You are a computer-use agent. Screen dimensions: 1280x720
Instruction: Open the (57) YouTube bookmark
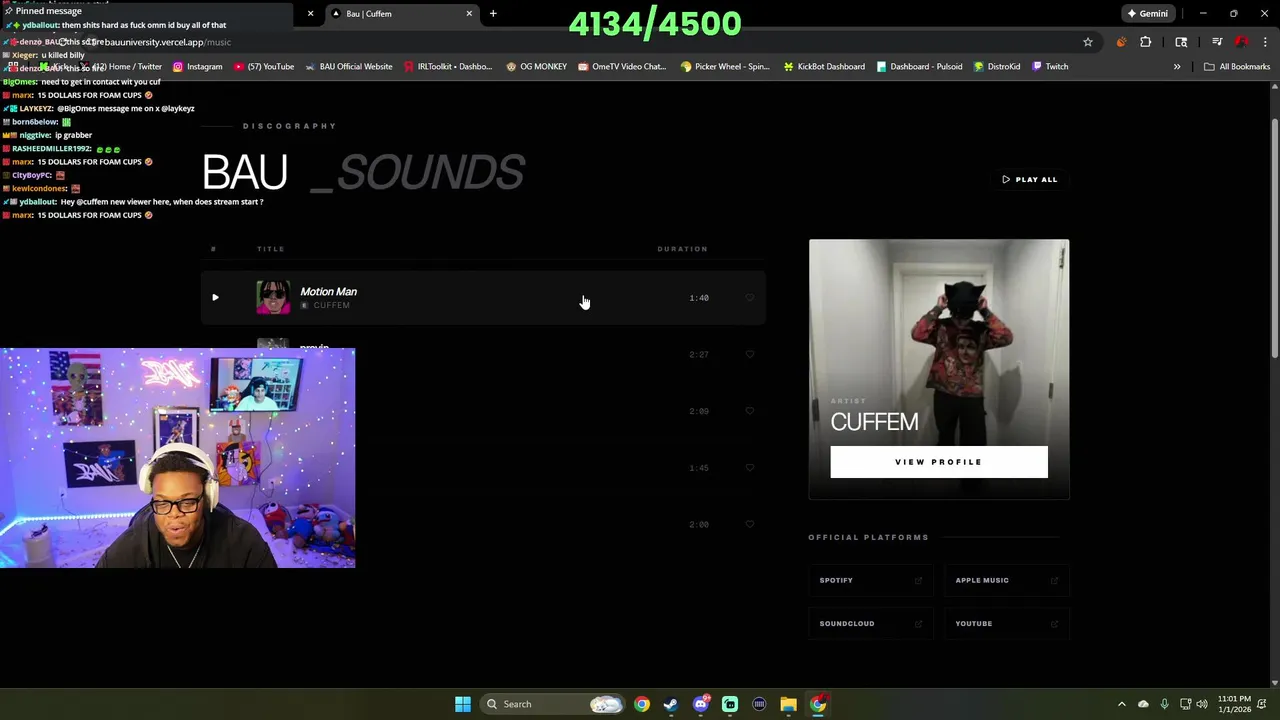[x=264, y=66]
